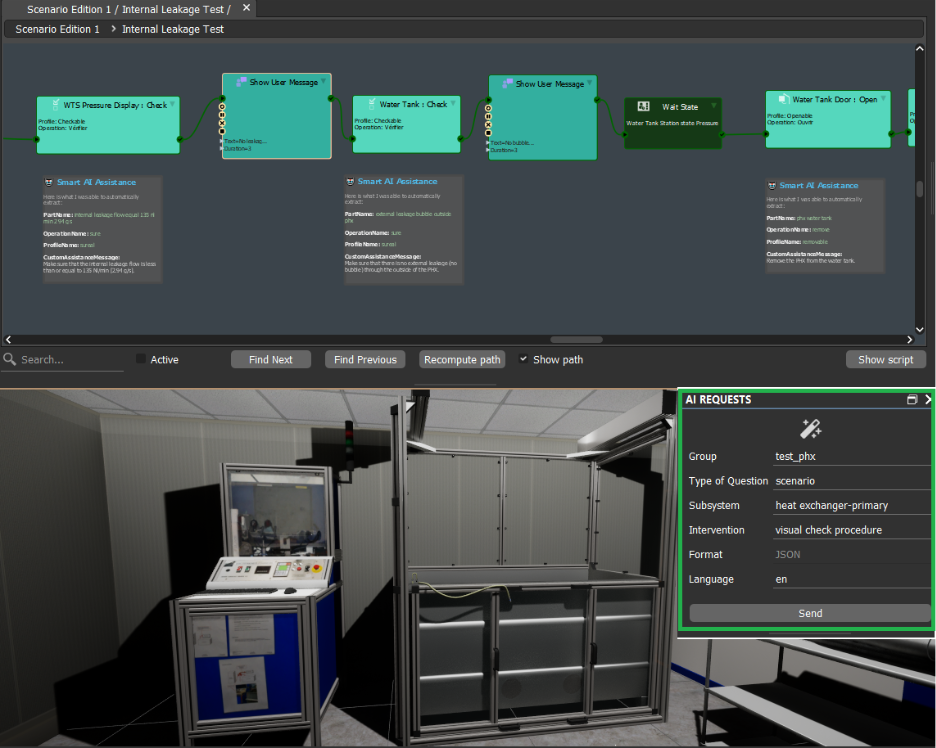Click the Subsystem input field
936x748 pixels.
[x=851, y=505]
